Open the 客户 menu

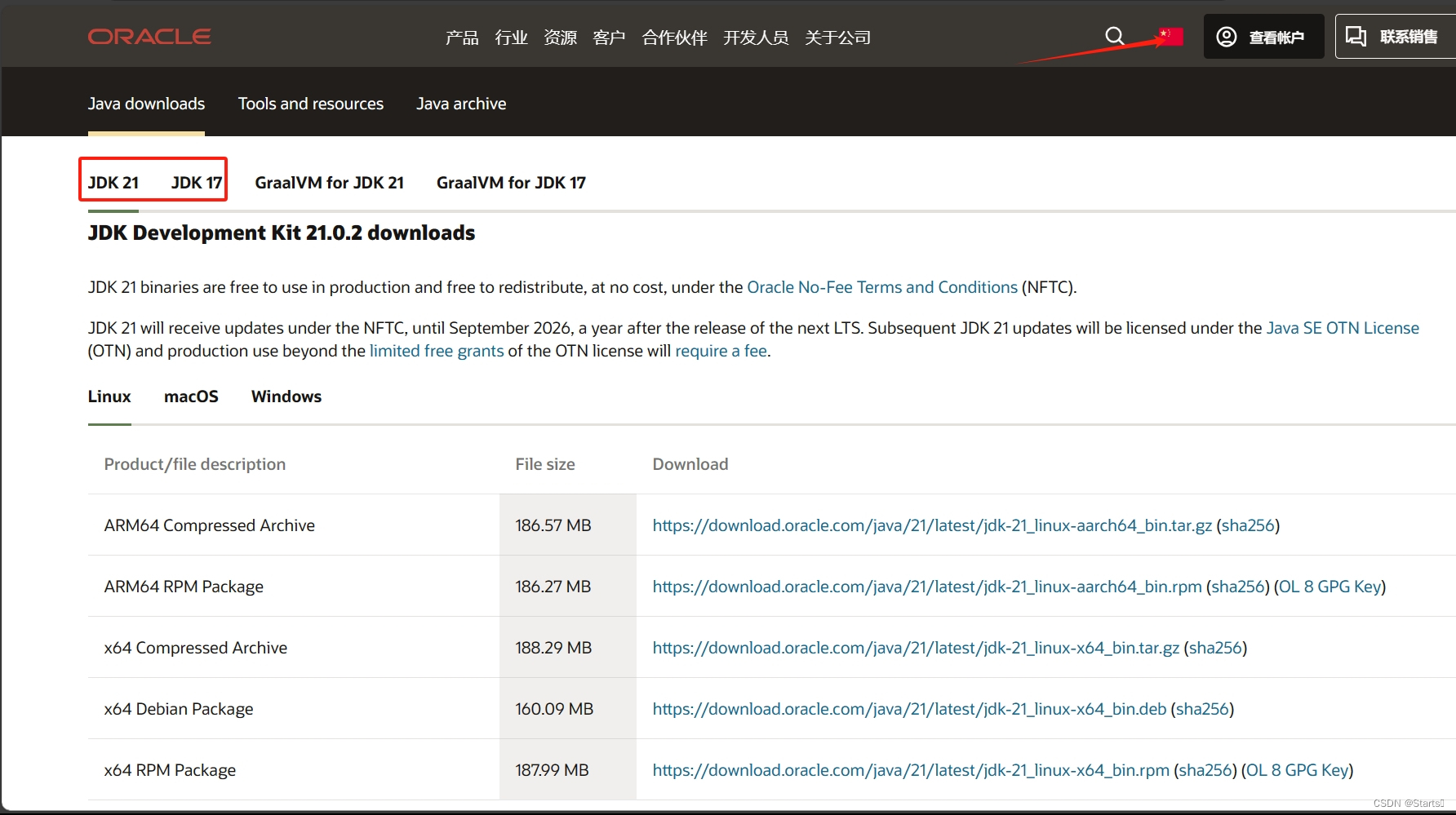pos(609,38)
